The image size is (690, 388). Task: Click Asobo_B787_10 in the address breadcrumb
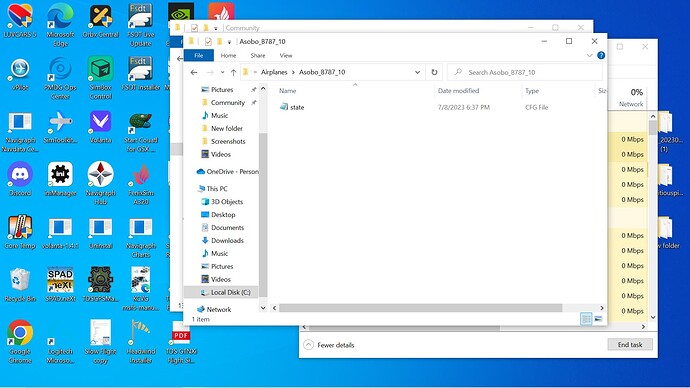tap(322, 72)
